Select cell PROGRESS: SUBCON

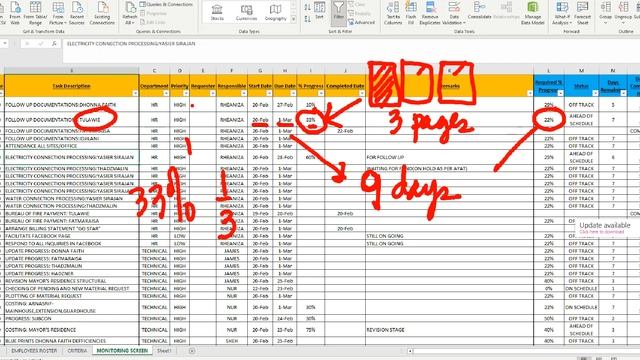pyautogui.click(x=72, y=318)
